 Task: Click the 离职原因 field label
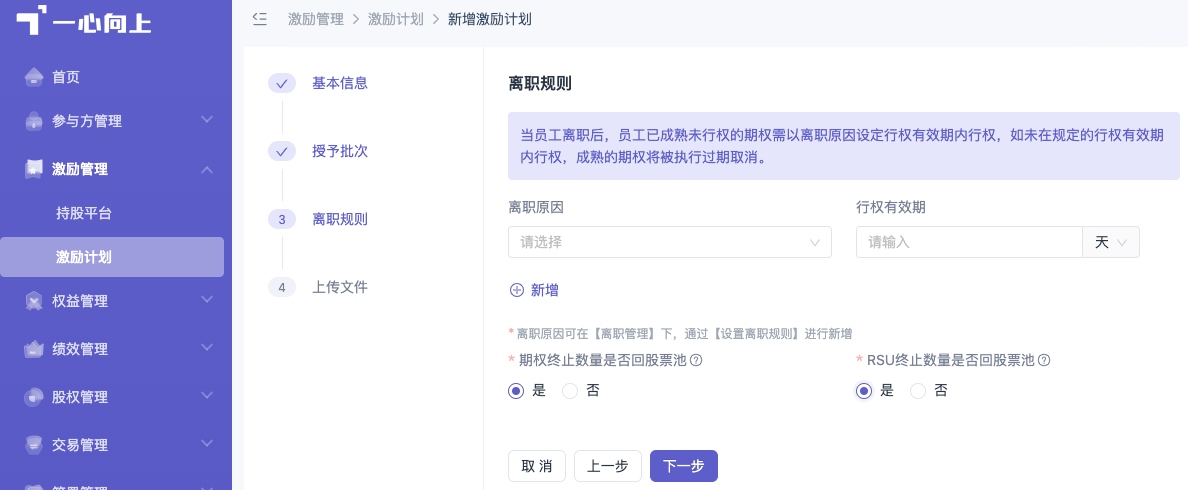tap(536, 207)
